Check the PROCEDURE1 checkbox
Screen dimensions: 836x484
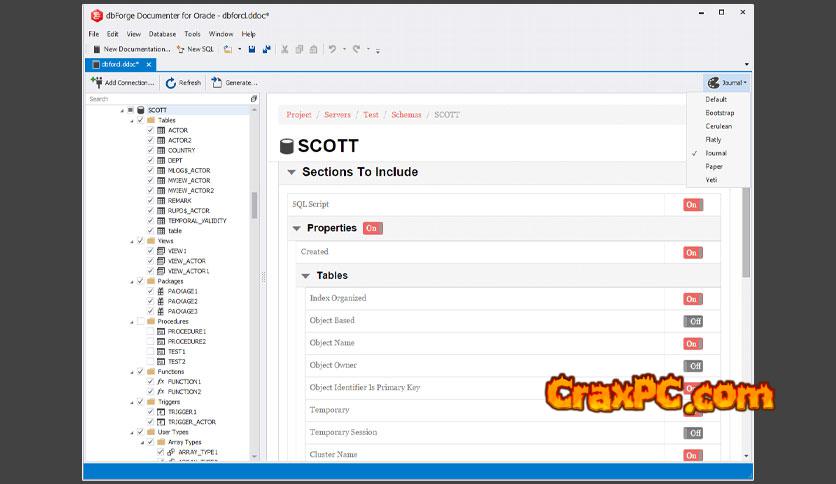150,331
